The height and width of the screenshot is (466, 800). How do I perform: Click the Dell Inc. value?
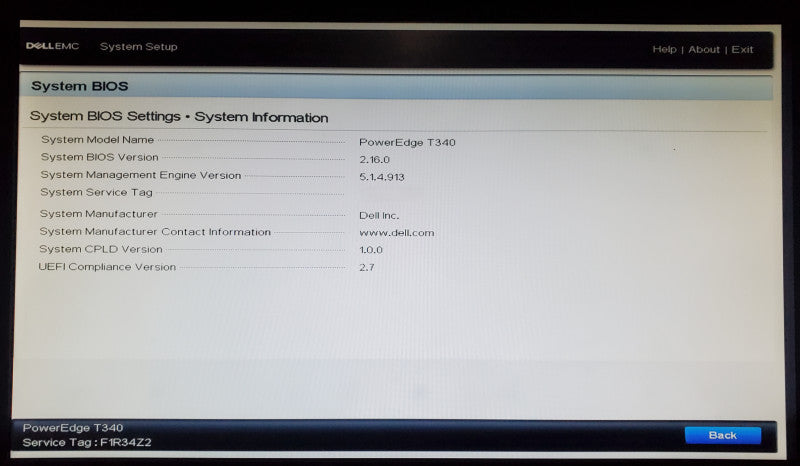point(379,215)
